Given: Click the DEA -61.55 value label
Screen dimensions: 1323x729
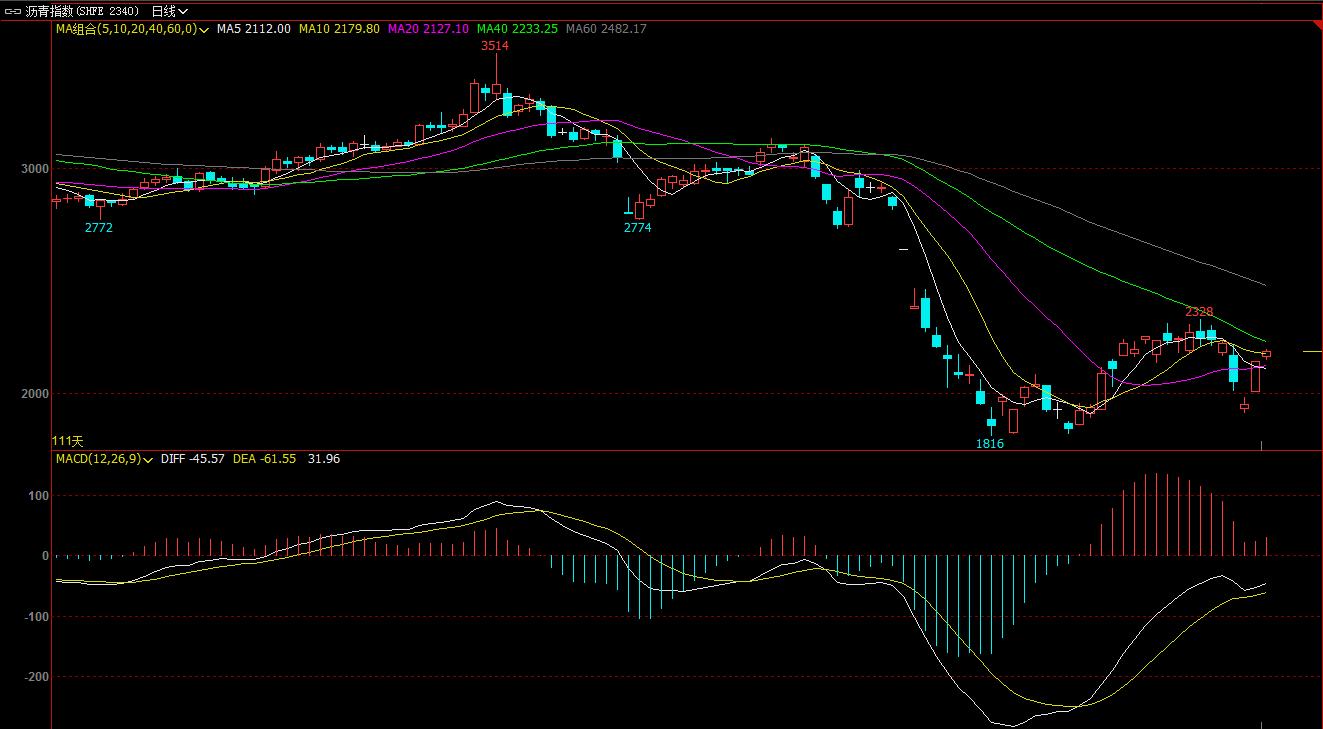Looking at the screenshot, I should tap(264, 459).
